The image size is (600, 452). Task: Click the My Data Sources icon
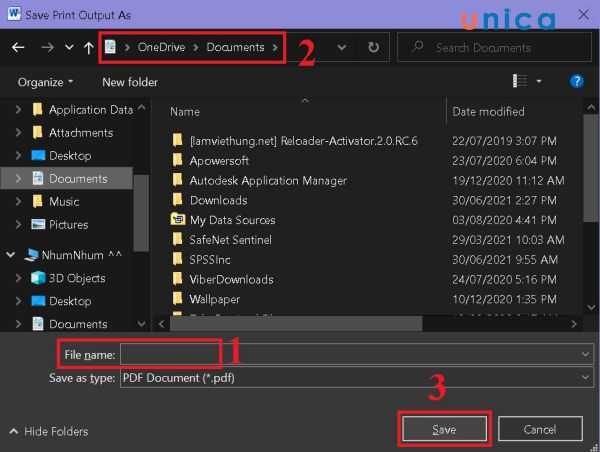tap(178, 220)
